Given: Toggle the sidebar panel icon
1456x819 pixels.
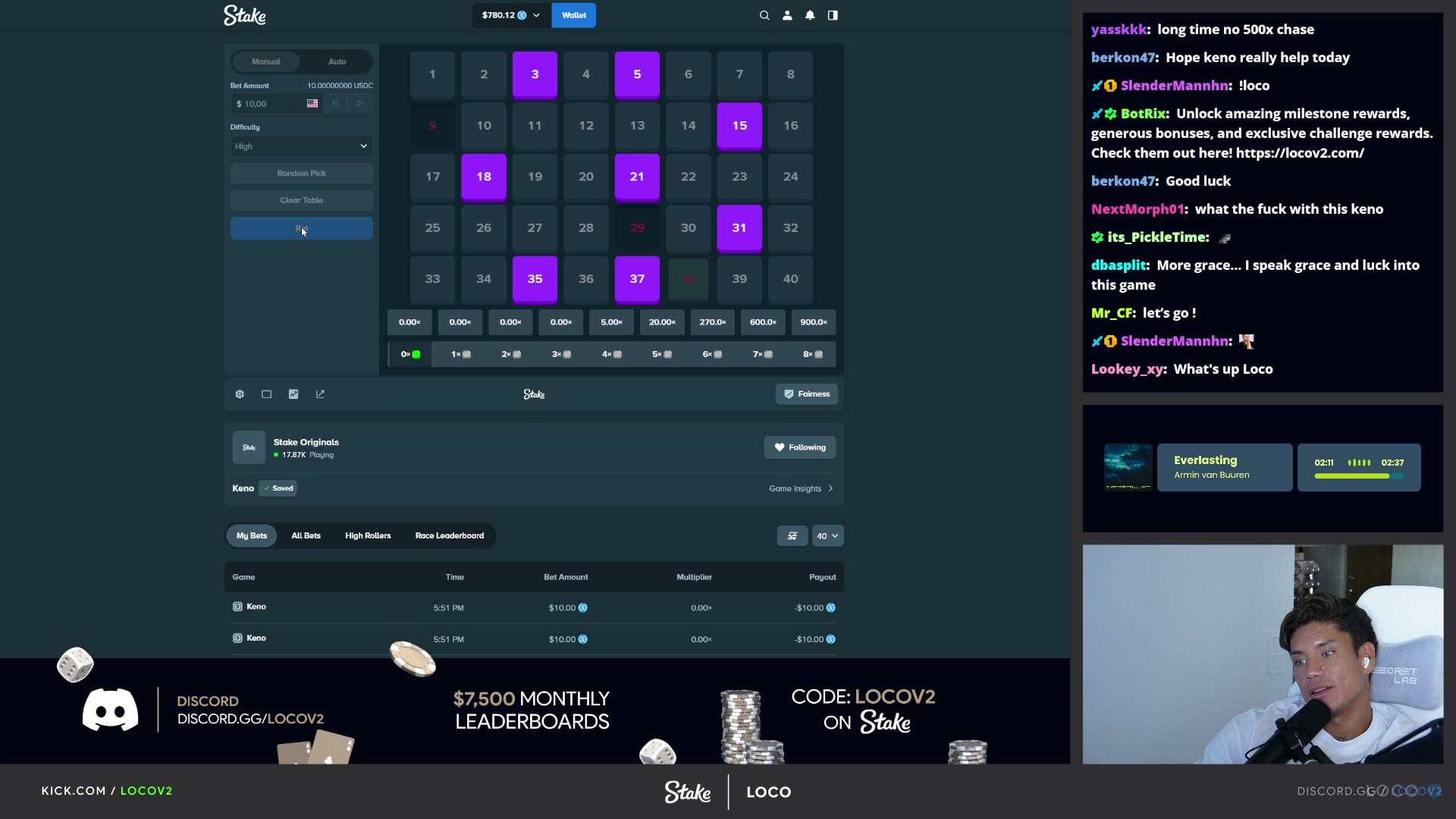Looking at the screenshot, I should coord(833,15).
